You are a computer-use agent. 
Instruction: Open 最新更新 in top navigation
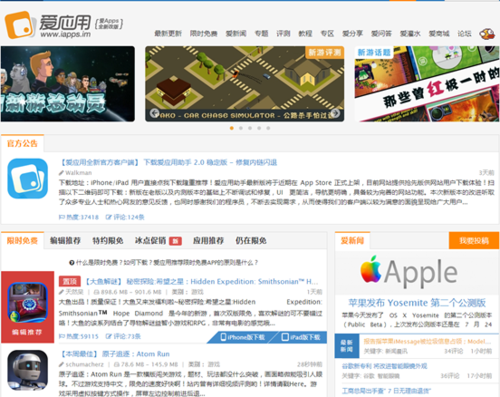coord(168,33)
